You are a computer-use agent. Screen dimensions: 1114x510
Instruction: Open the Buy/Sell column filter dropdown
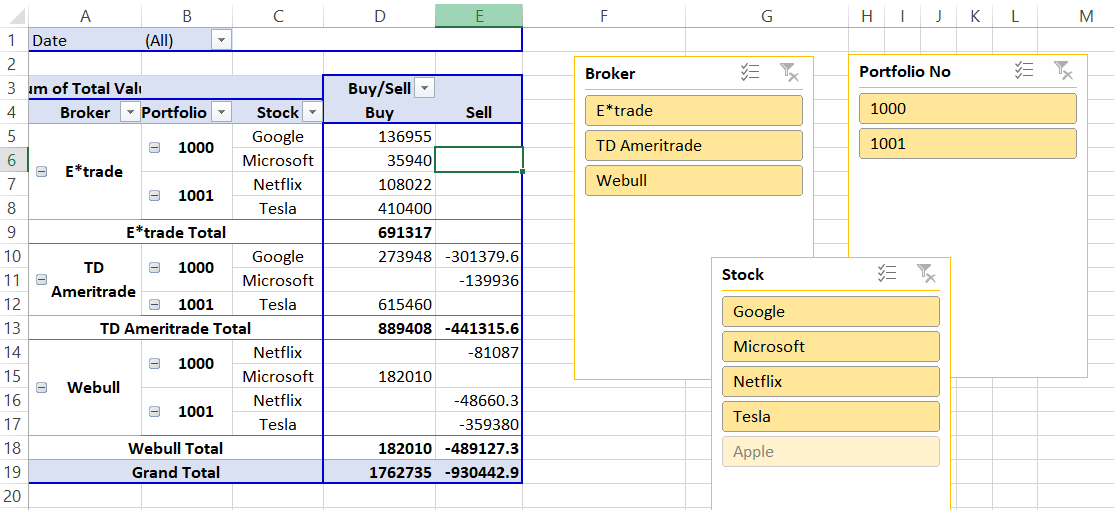click(x=425, y=88)
